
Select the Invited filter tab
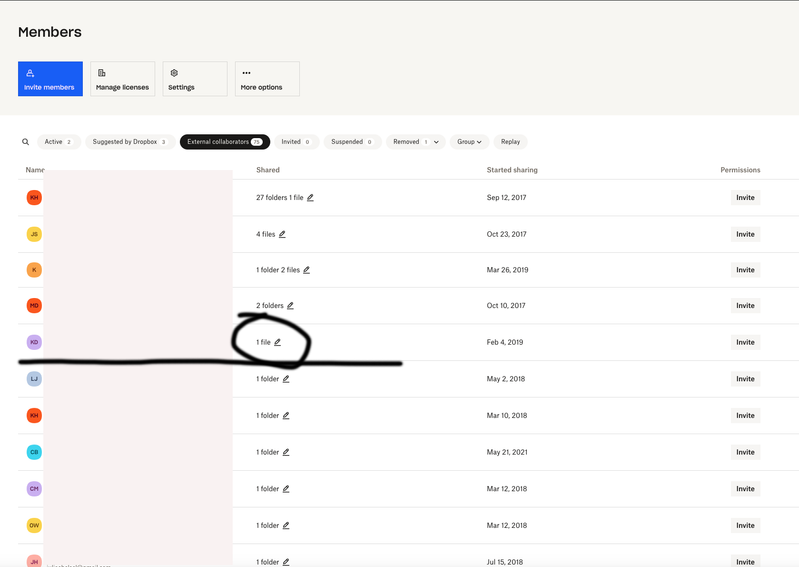295,142
